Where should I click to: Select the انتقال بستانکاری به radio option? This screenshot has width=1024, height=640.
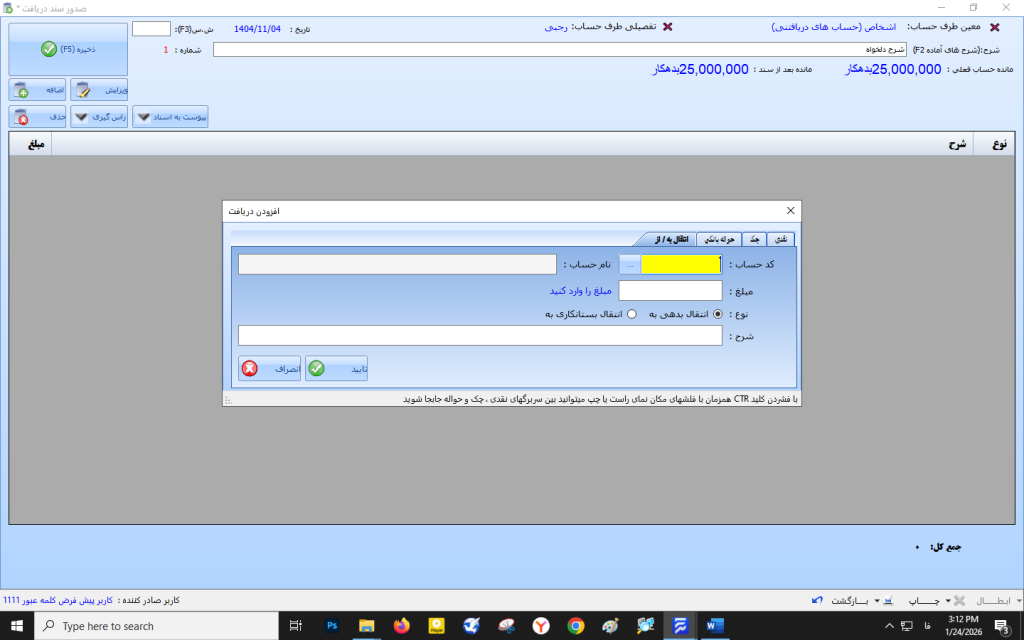pyautogui.click(x=631, y=313)
